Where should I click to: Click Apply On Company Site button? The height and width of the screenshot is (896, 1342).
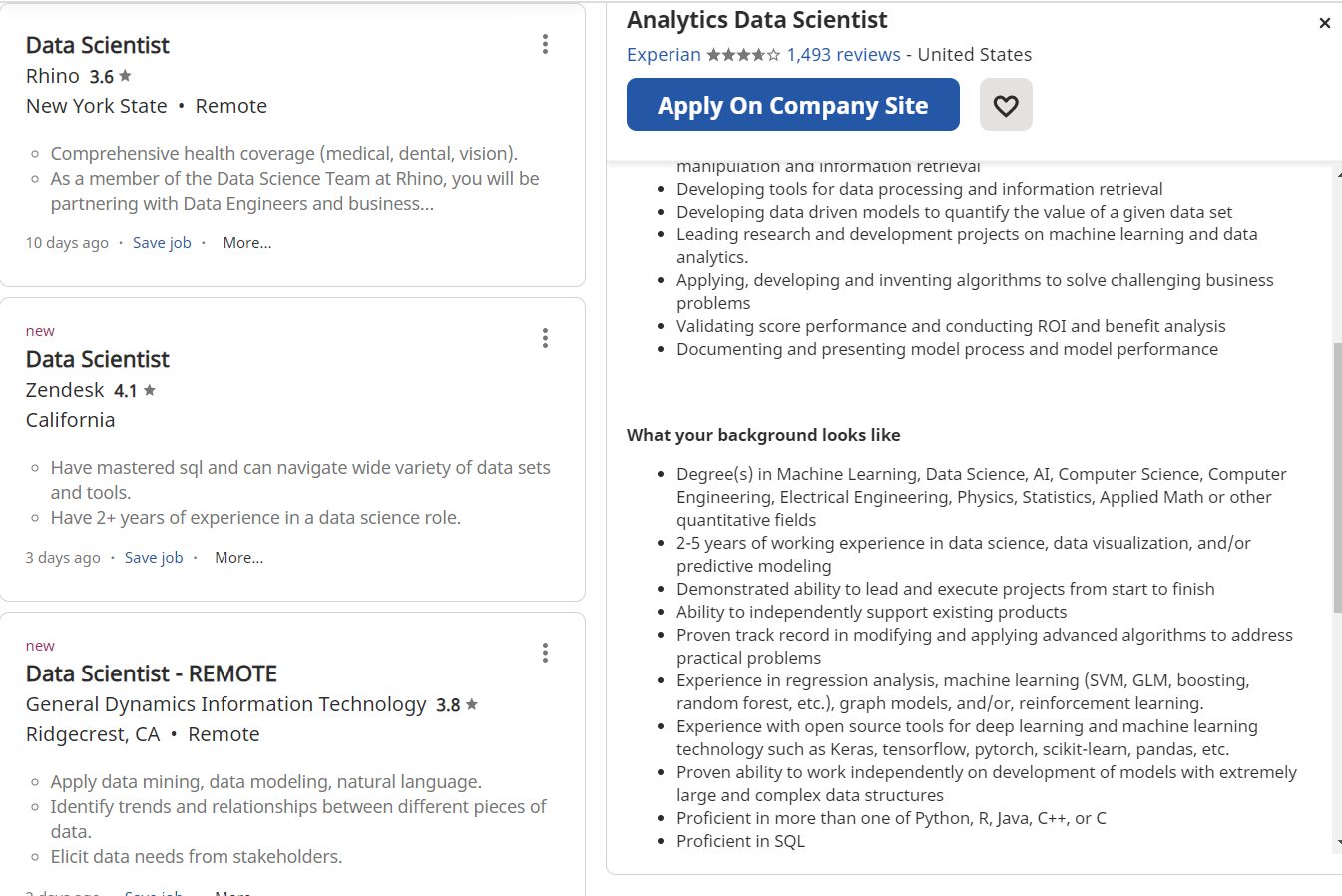point(792,105)
